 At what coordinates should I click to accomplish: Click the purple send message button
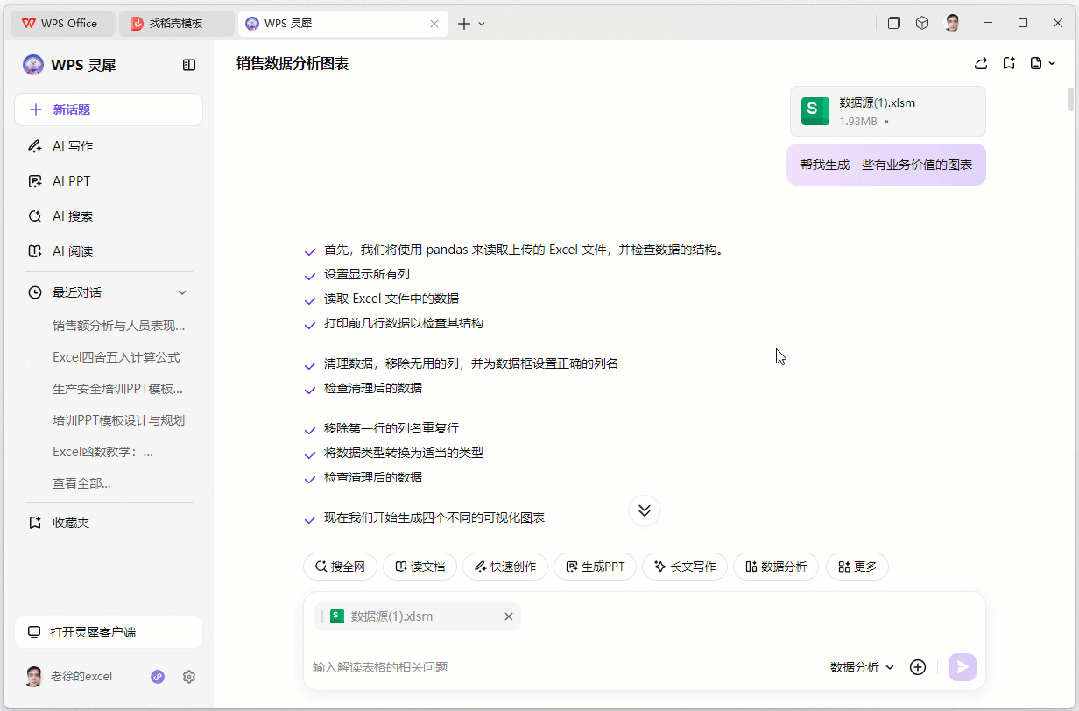pos(961,667)
